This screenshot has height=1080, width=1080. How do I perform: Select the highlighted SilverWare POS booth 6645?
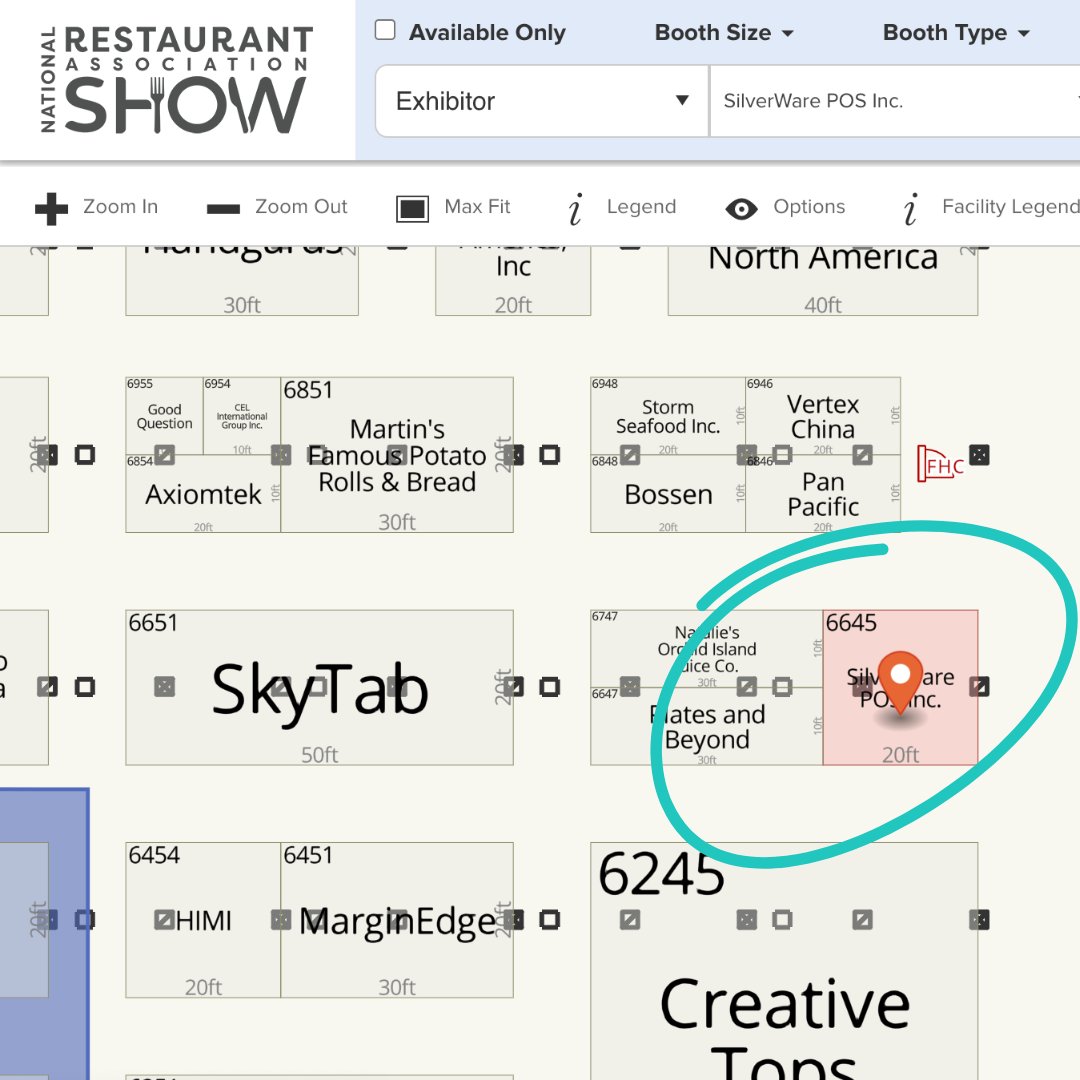point(900,687)
